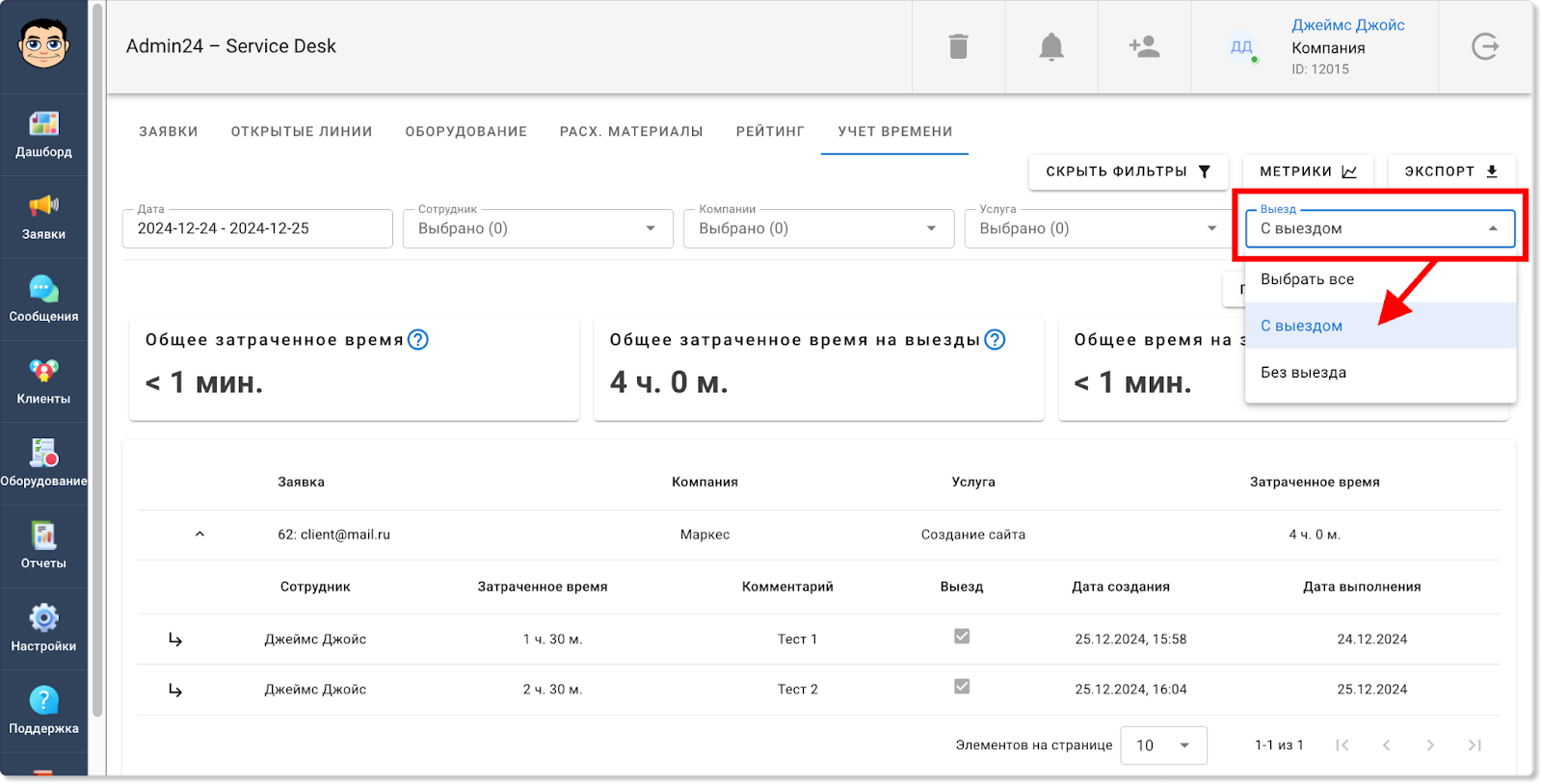This screenshot has width=1542, height=784.
Task: Click the add user icon
Action: [x=1144, y=46]
